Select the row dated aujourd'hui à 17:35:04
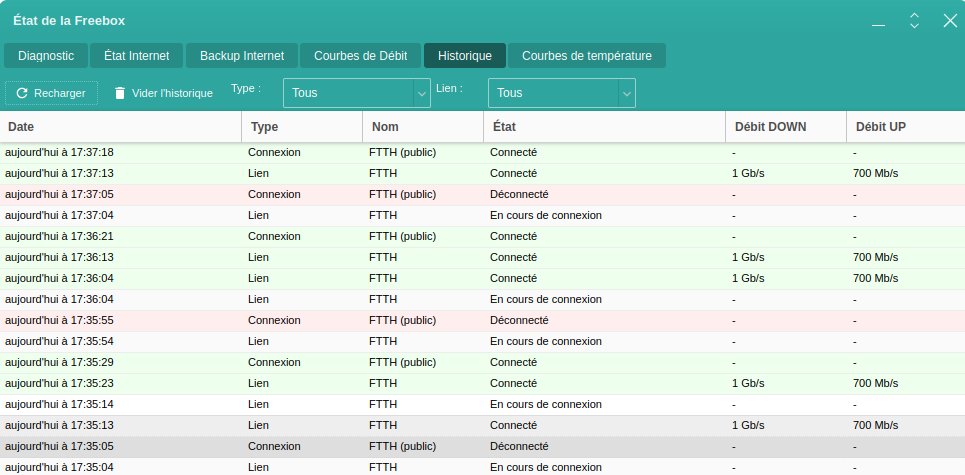 482,466
